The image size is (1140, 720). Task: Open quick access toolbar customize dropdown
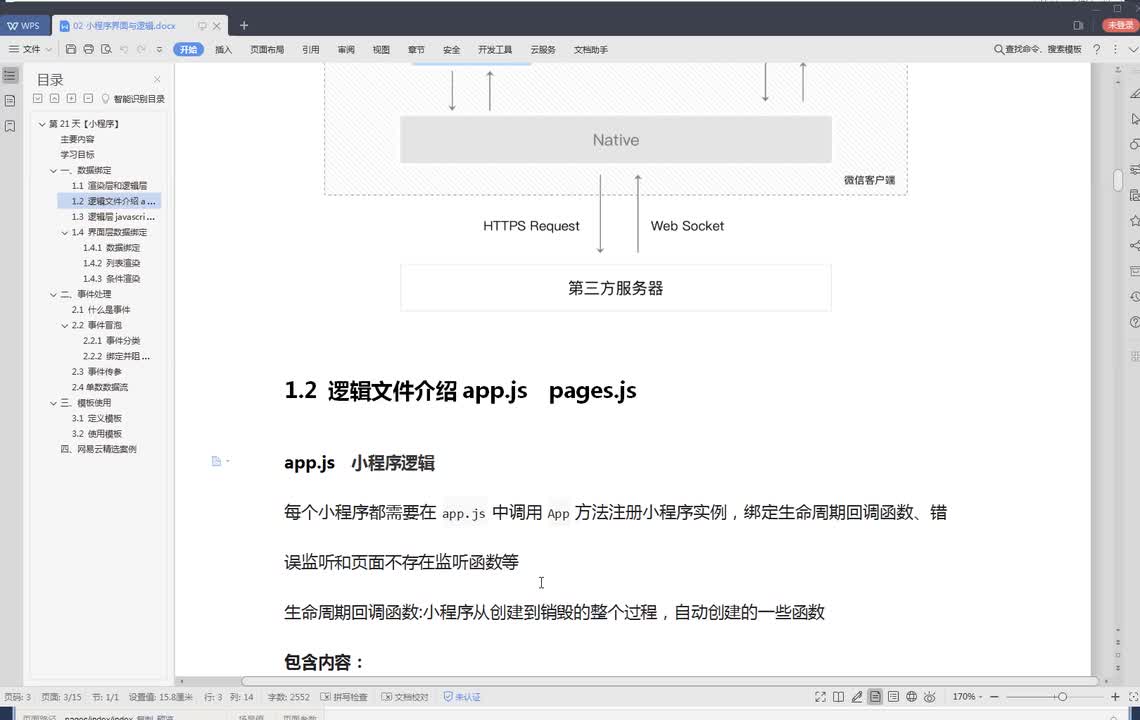[x=159, y=49]
